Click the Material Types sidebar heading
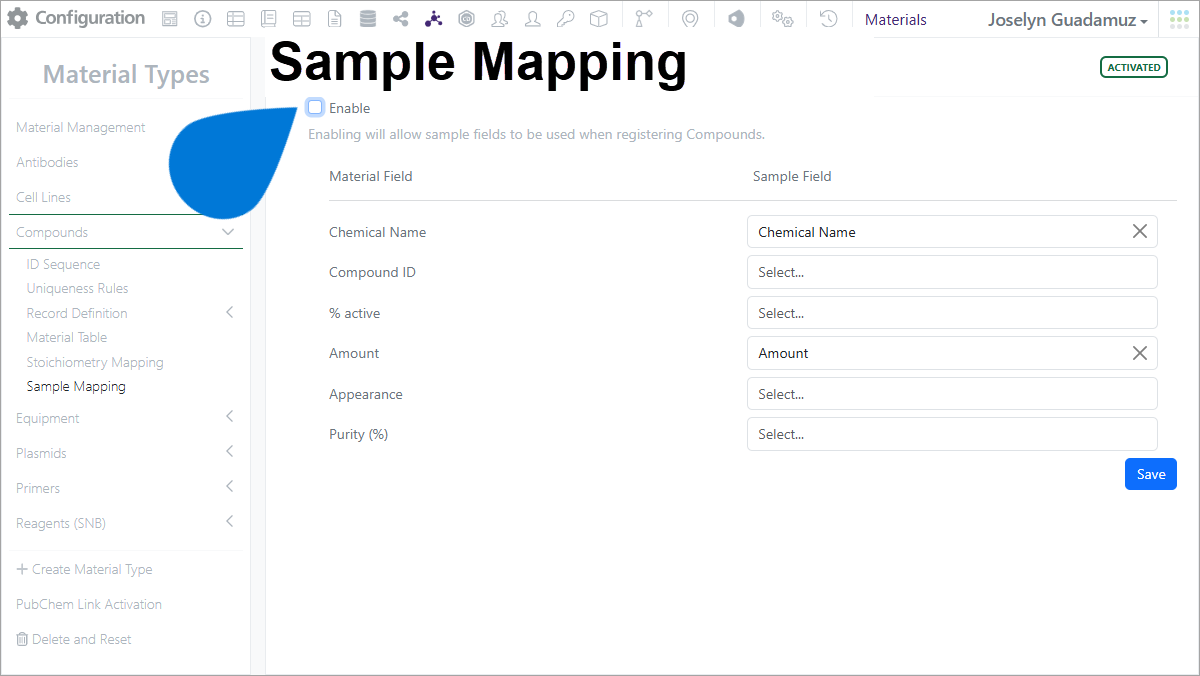Viewport: 1200px width, 676px height. click(126, 75)
